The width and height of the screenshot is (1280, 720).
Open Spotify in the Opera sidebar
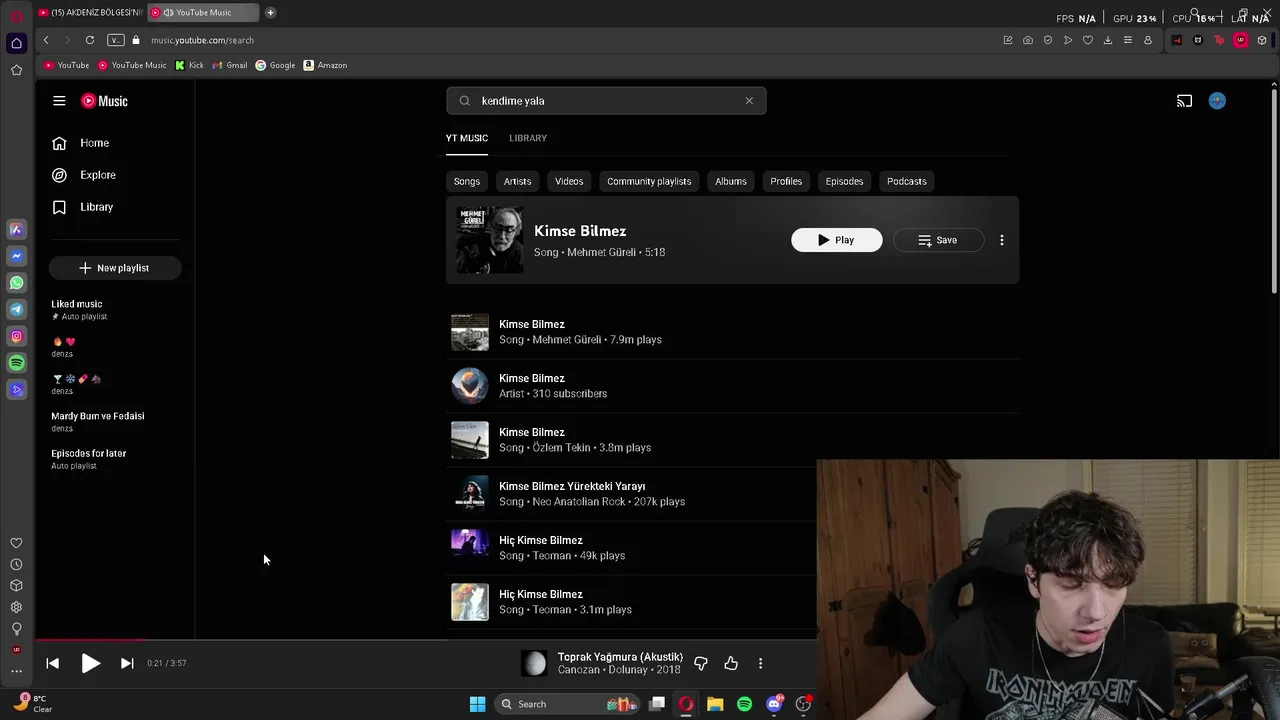16,363
